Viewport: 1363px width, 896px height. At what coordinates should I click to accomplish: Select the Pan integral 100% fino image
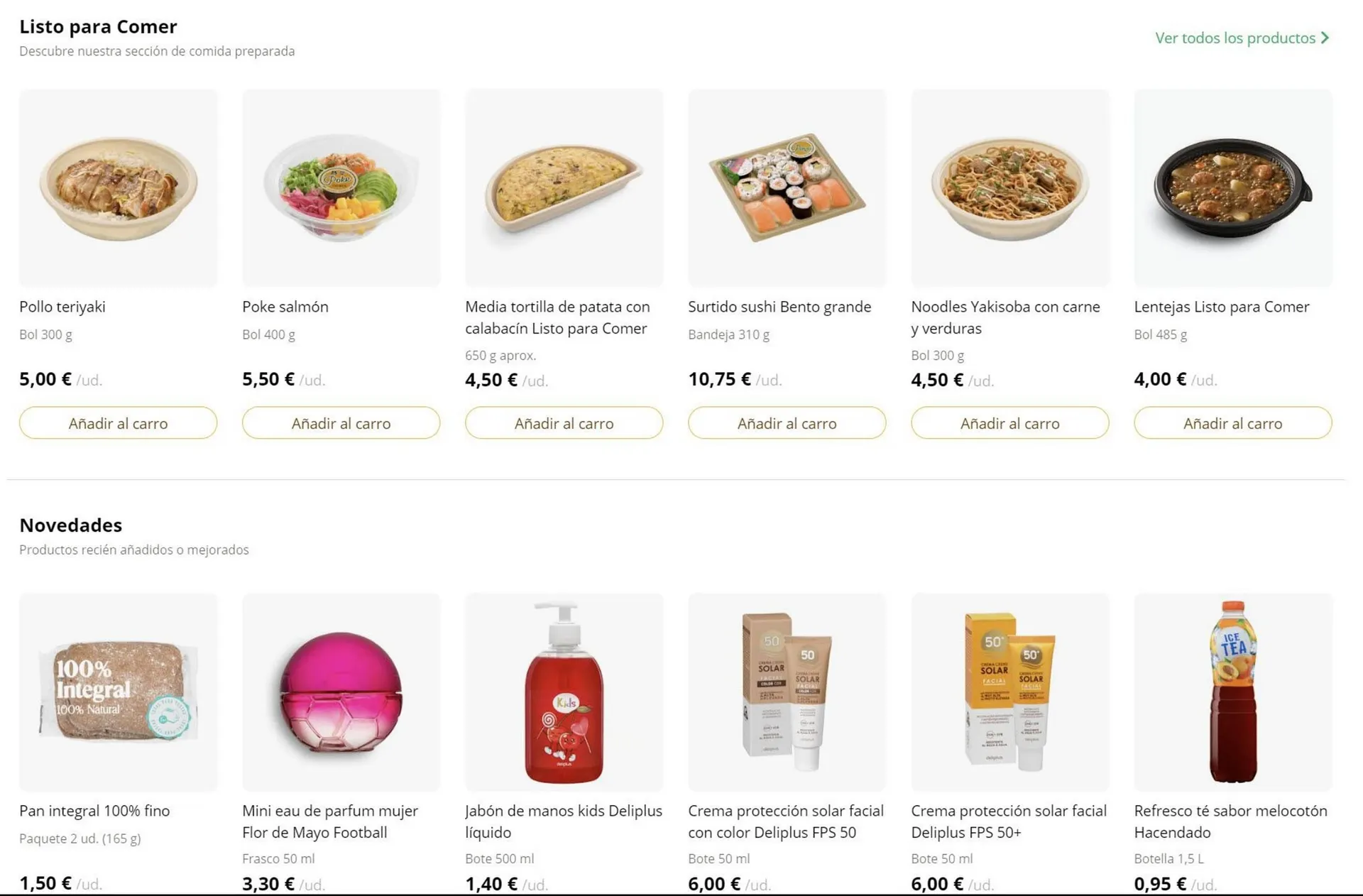118,692
